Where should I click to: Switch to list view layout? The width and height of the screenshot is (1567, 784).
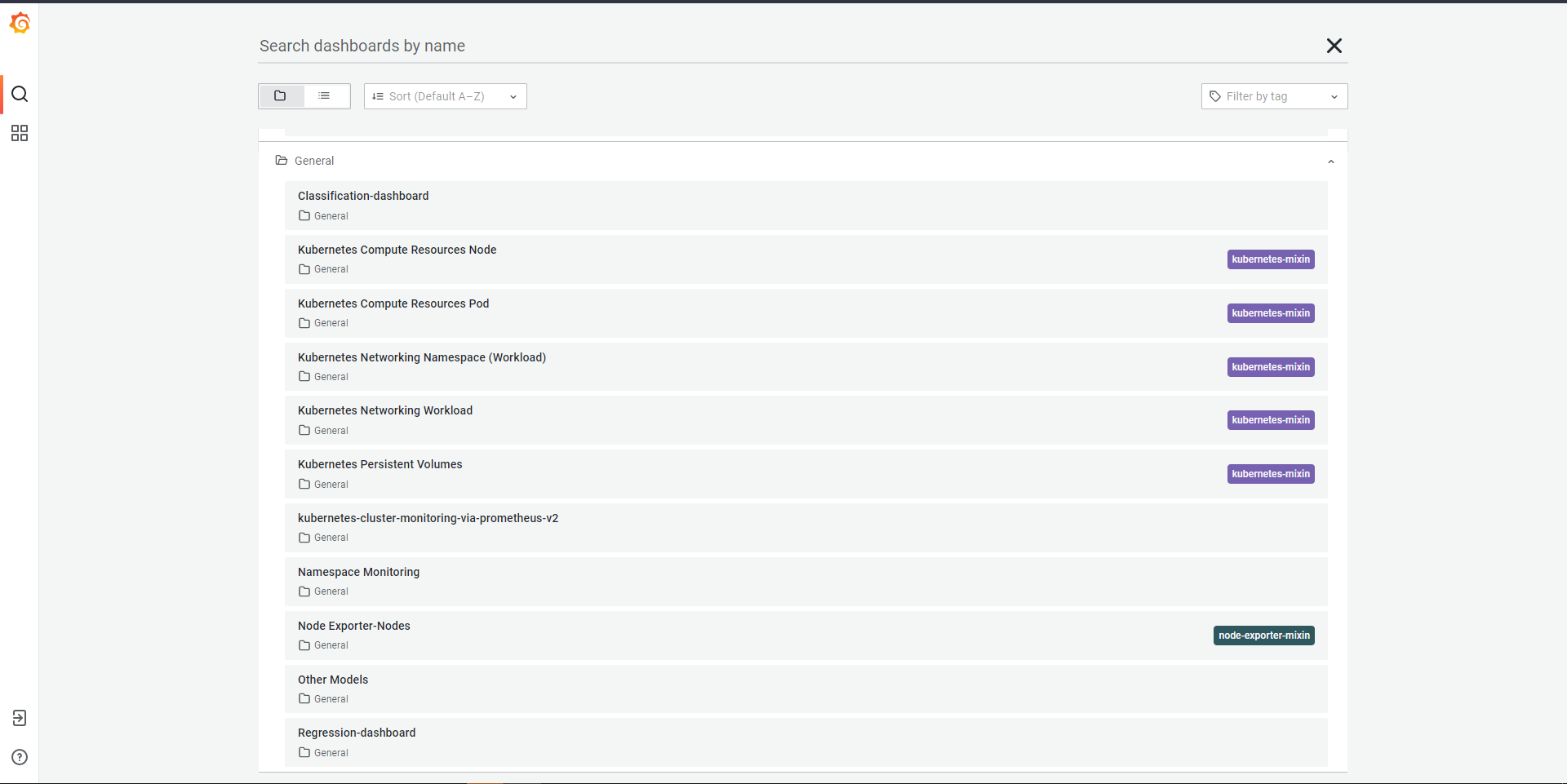325,96
